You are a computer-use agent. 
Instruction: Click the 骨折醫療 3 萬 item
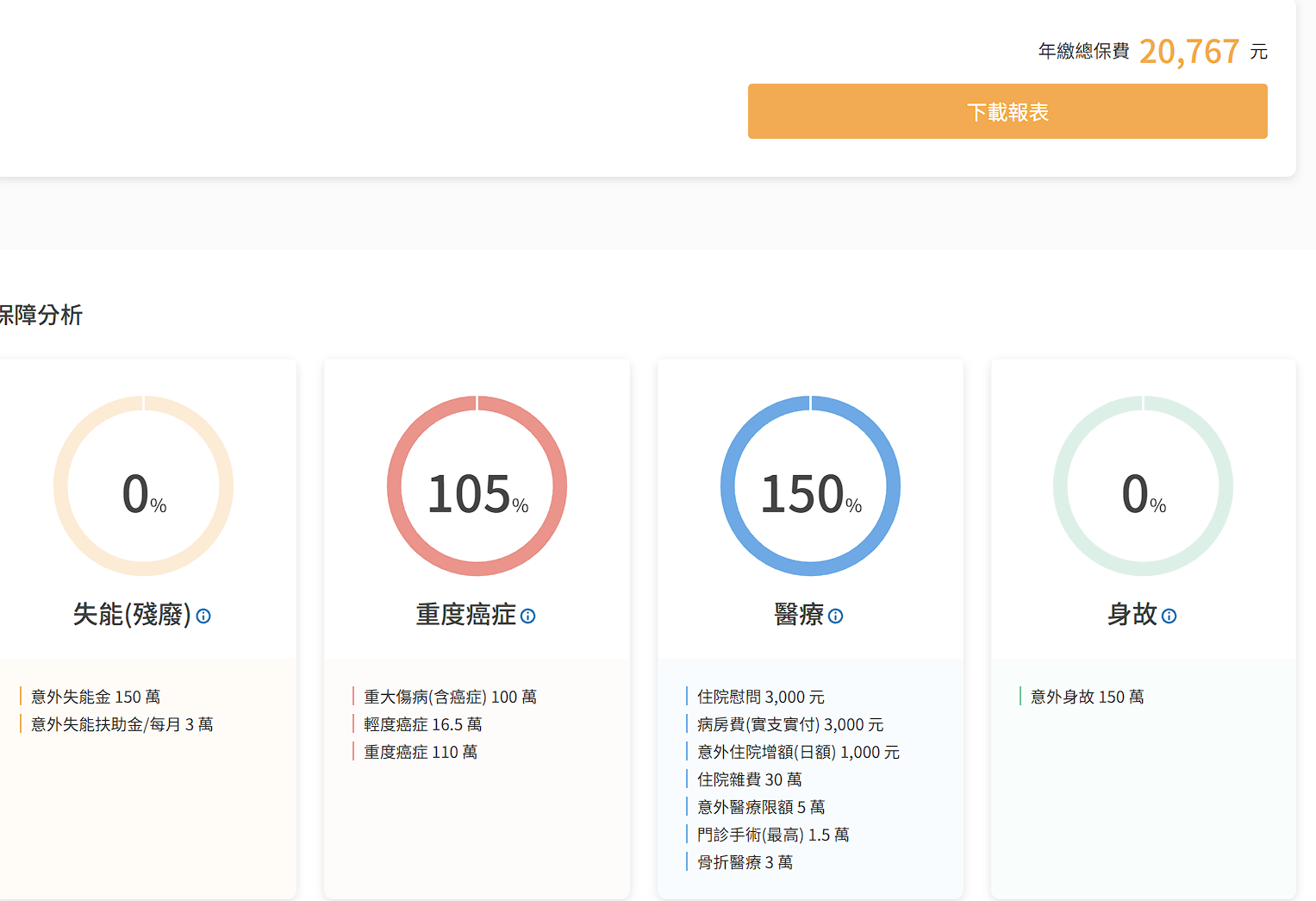pos(745,862)
